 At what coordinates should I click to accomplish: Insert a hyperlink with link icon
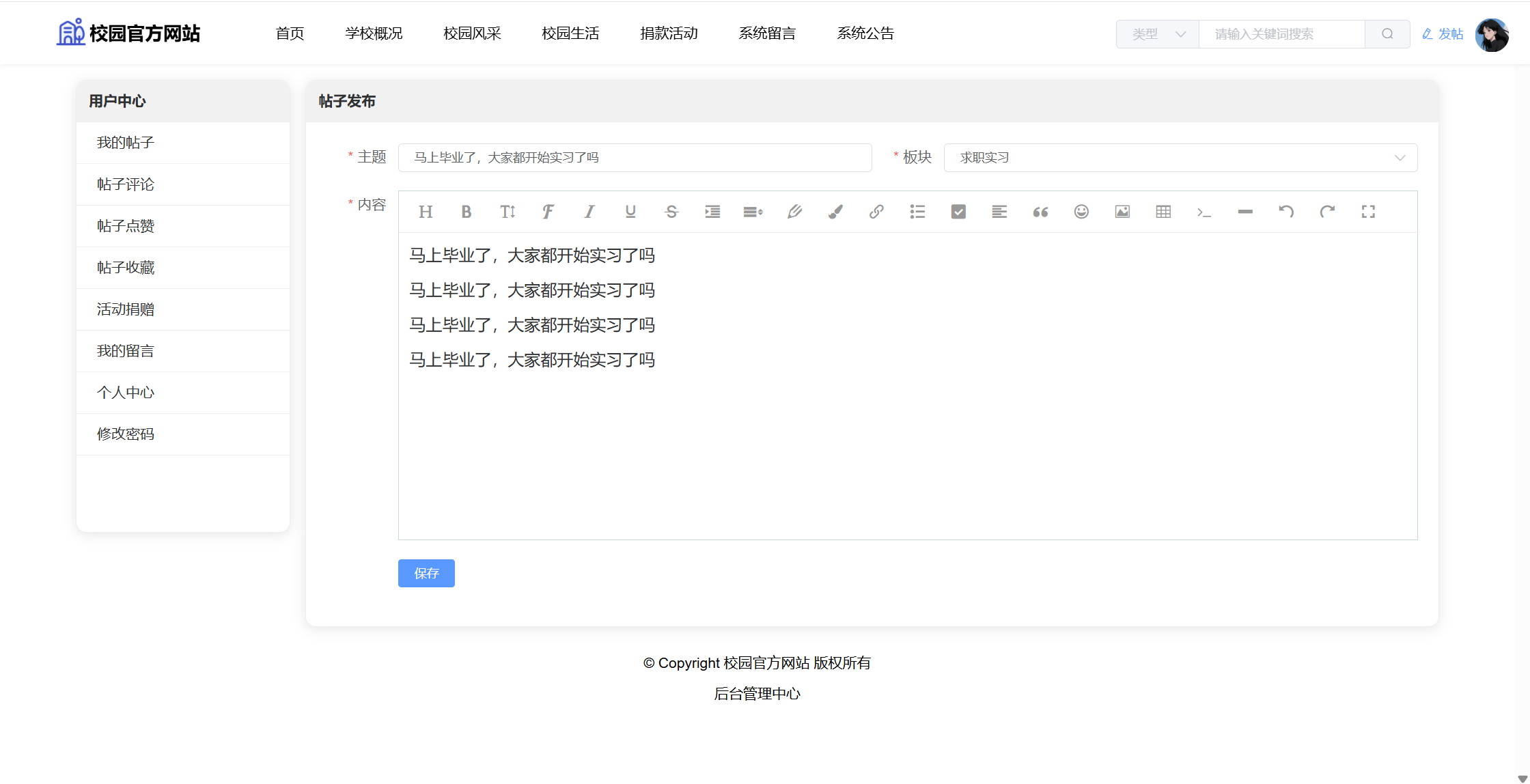(876, 212)
